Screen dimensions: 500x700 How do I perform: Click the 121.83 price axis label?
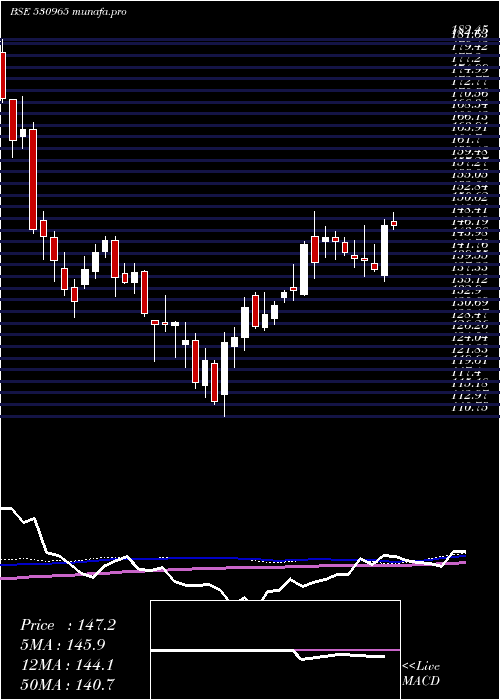coord(469,349)
